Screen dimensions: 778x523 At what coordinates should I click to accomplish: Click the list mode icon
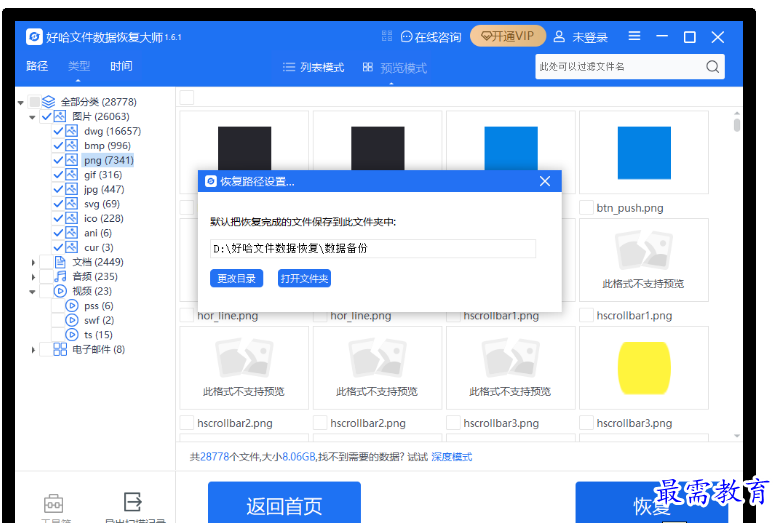(289, 67)
